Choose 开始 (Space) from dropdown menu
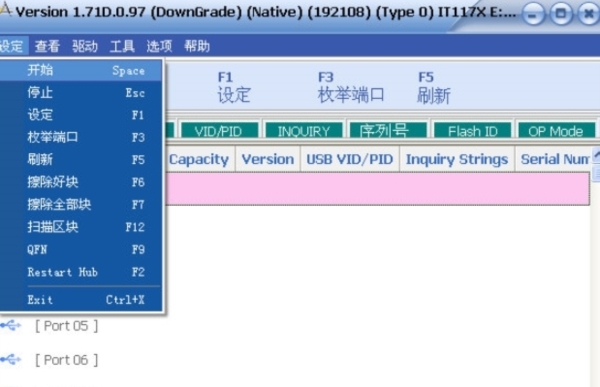The height and width of the screenshot is (387, 600). click(81, 70)
